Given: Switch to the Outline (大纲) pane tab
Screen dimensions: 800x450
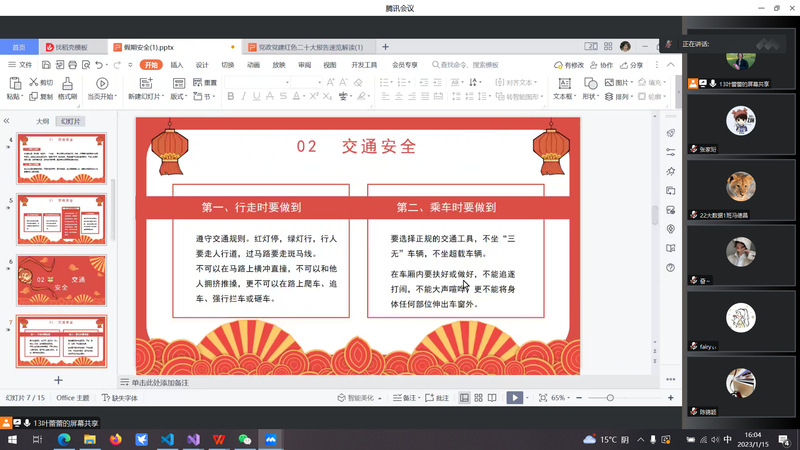Looking at the screenshot, I should click(42, 121).
